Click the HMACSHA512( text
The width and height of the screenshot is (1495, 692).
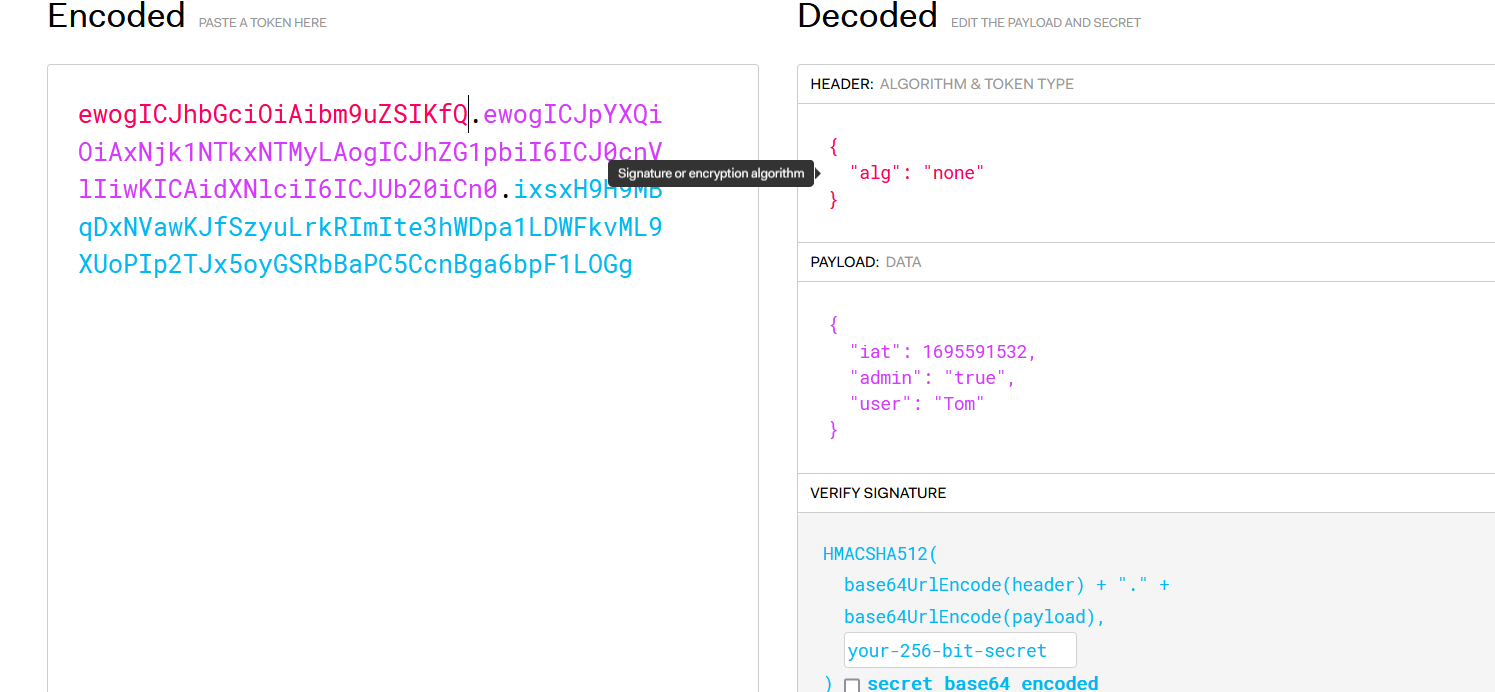point(881,554)
